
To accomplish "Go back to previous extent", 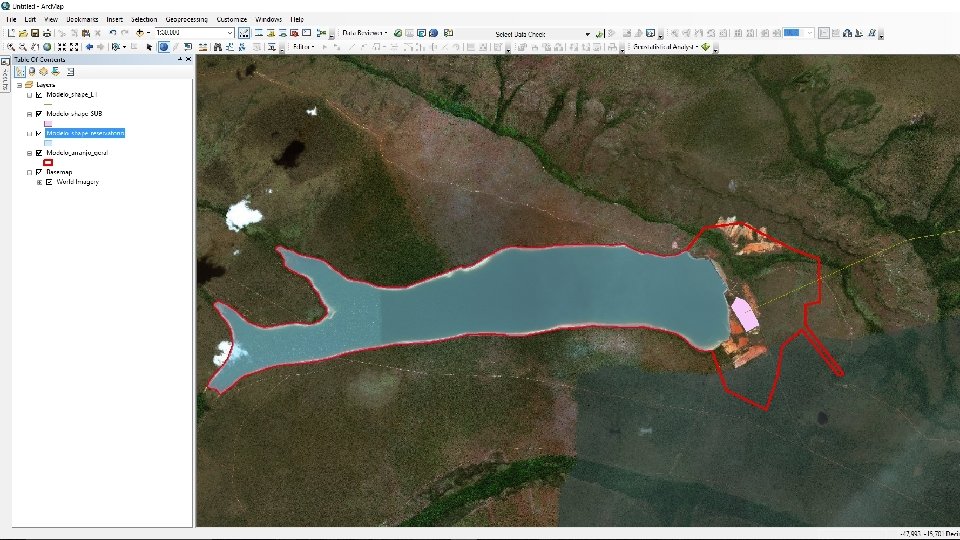I will click(89, 47).
